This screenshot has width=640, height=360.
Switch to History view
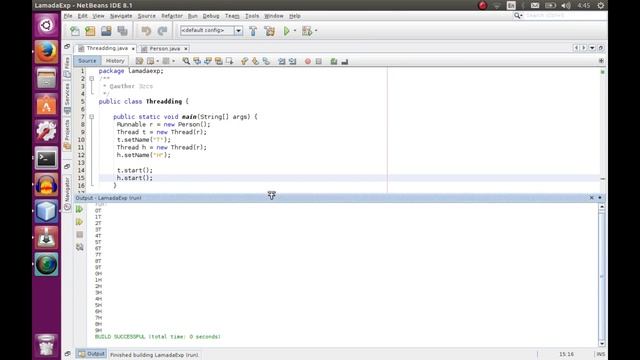coord(115,61)
